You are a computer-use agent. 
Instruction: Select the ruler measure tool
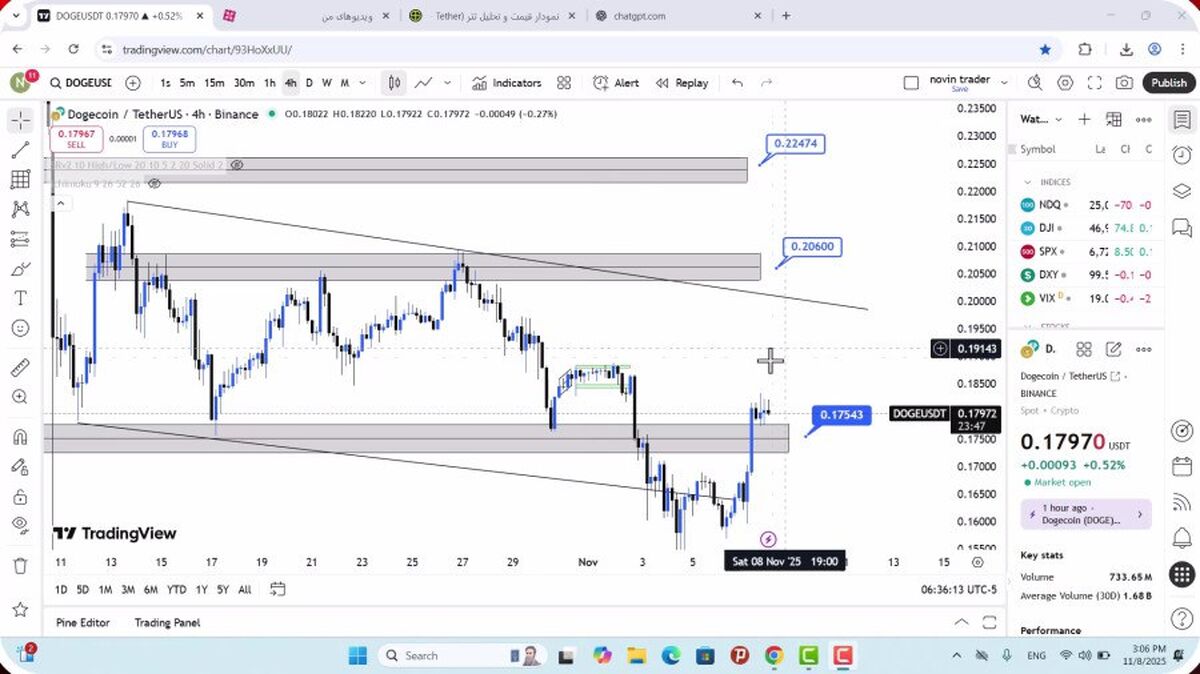tap(20, 367)
